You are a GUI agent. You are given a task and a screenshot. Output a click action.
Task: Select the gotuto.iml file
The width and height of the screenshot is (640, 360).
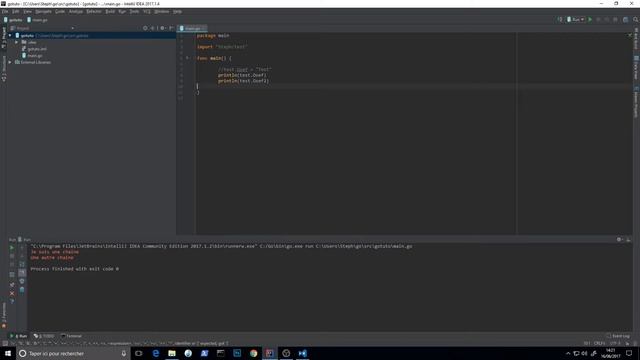pyautogui.click(x=34, y=49)
